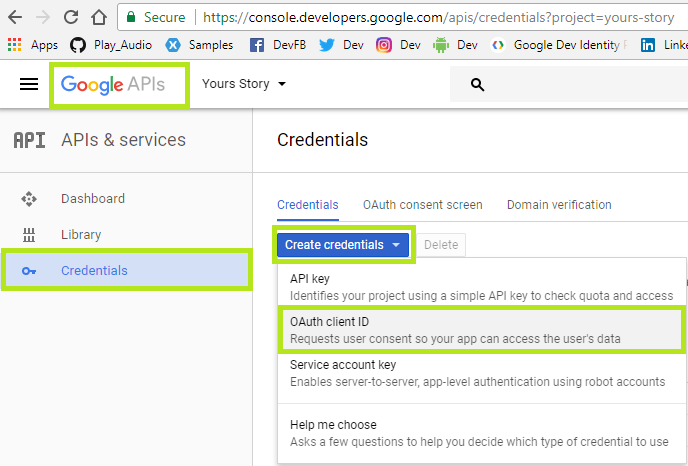Open the browser home page icon
The image size is (688, 466).
click(x=99, y=17)
